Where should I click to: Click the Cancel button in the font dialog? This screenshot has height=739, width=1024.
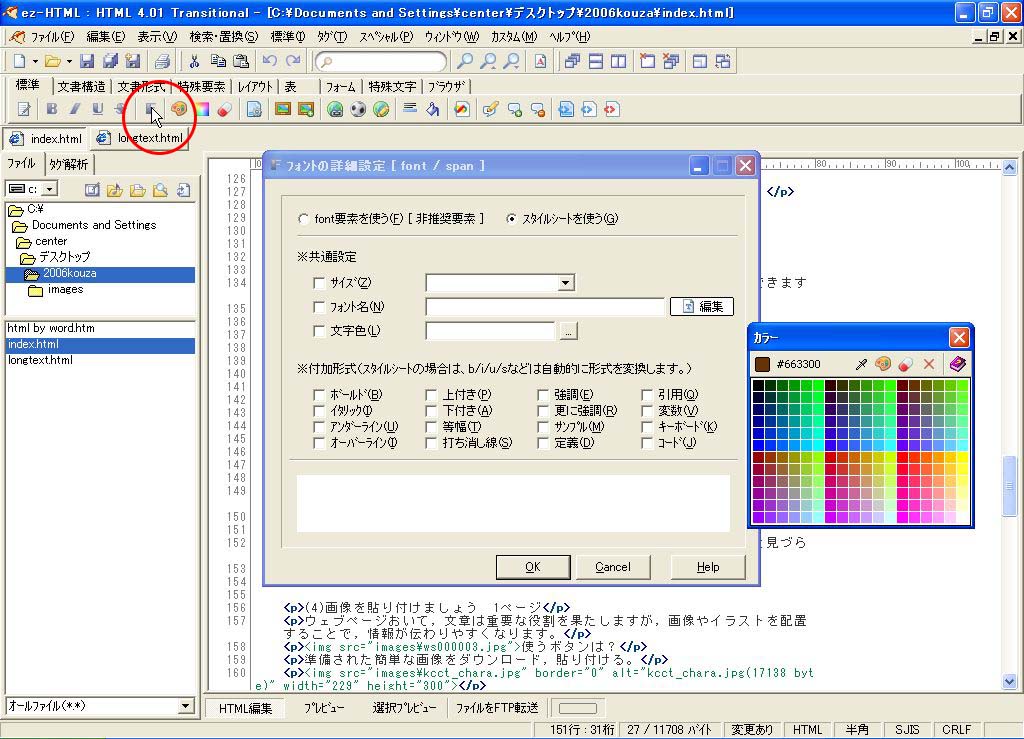coord(613,567)
